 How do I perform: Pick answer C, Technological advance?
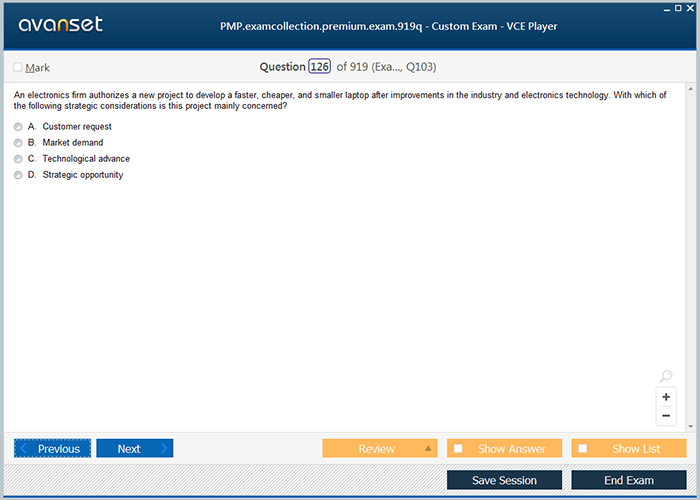pyautogui.click(x=18, y=159)
